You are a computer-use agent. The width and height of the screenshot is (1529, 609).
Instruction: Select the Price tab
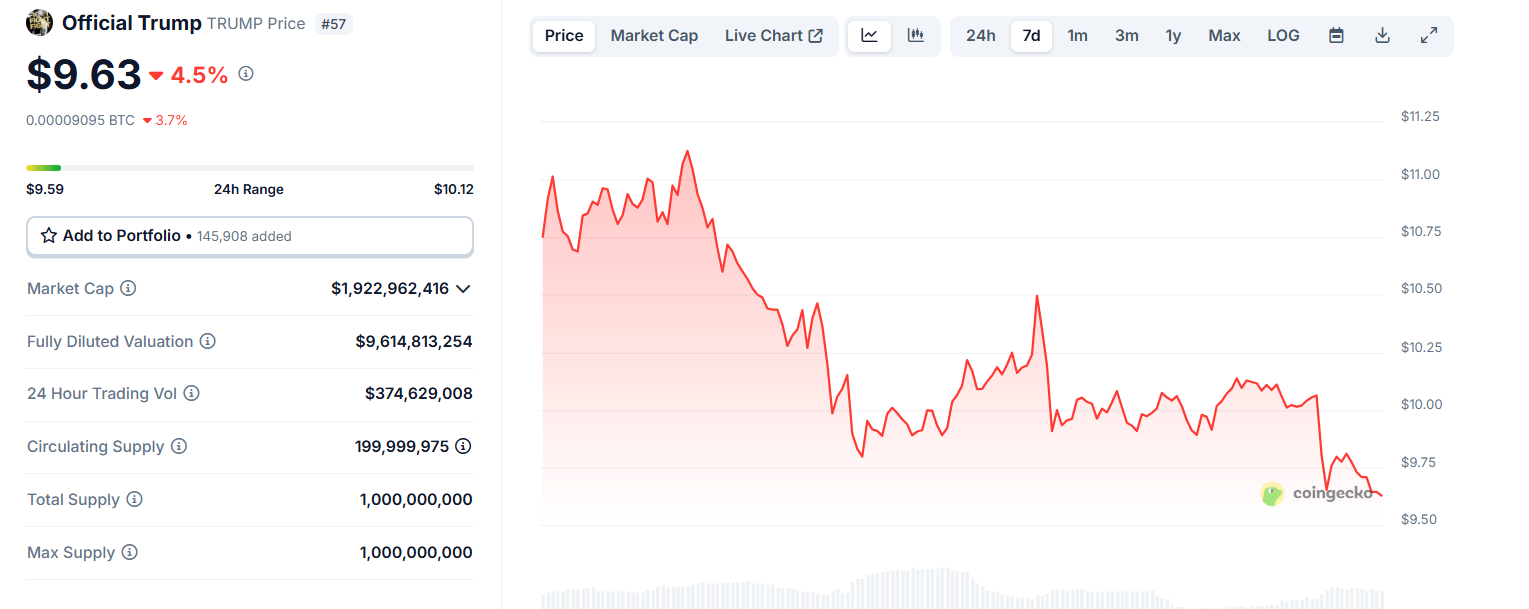pos(564,36)
